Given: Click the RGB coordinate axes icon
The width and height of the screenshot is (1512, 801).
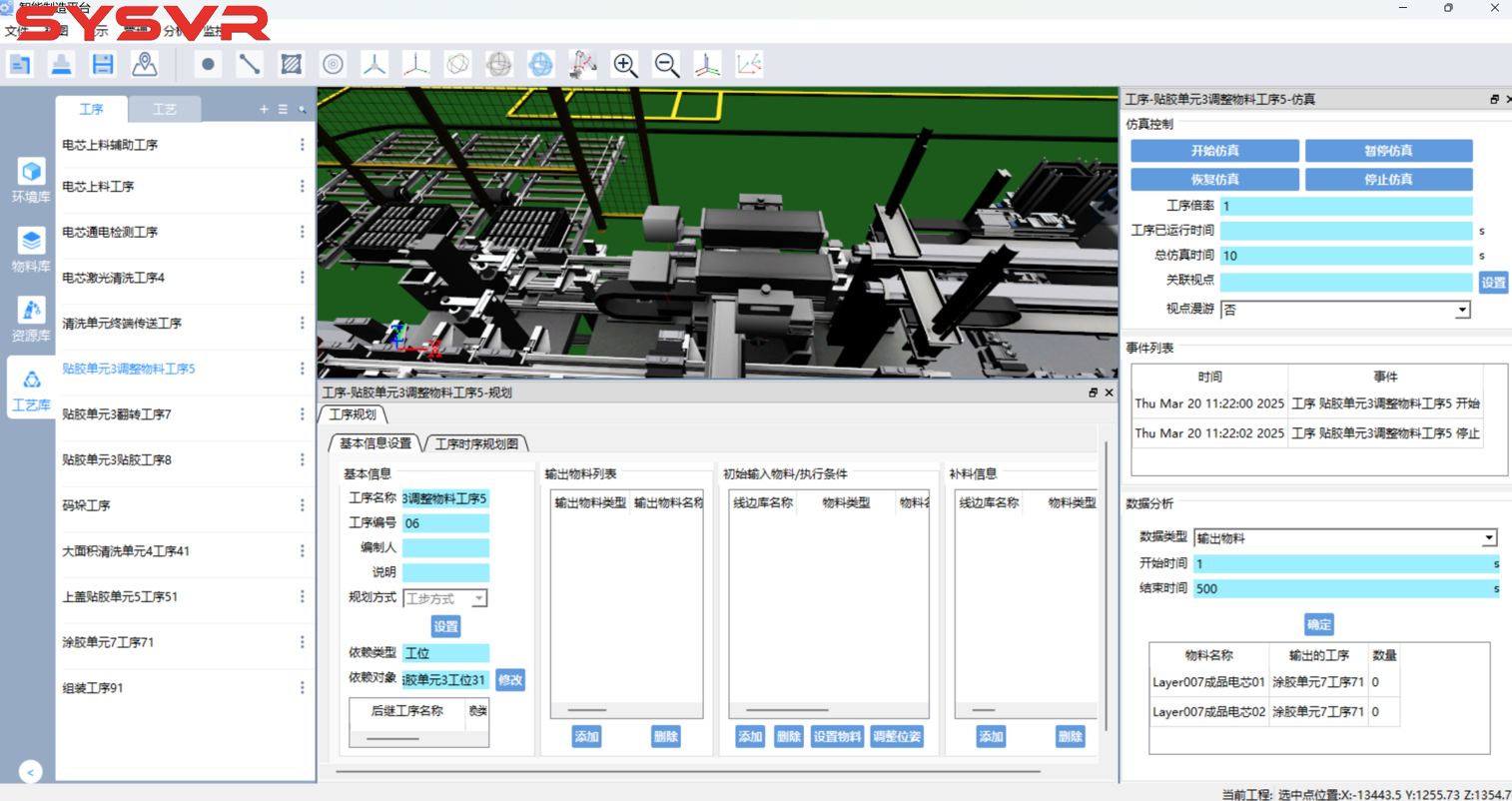Looking at the screenshot, I should (415, 65).
